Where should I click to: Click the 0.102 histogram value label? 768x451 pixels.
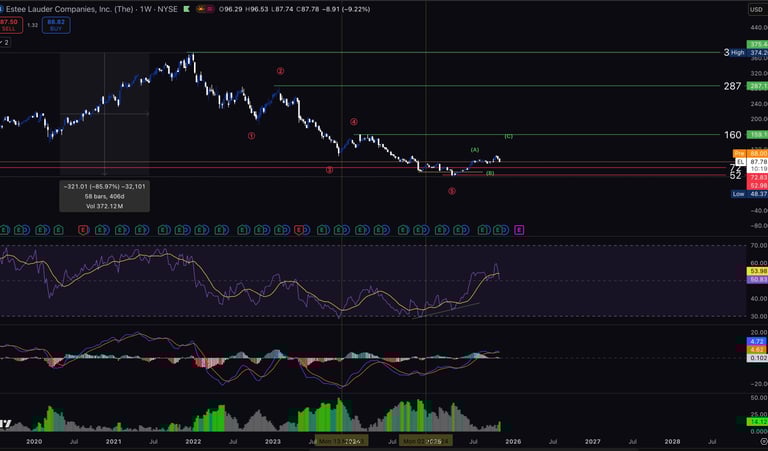pyautogui.click(x=757, y=358)
